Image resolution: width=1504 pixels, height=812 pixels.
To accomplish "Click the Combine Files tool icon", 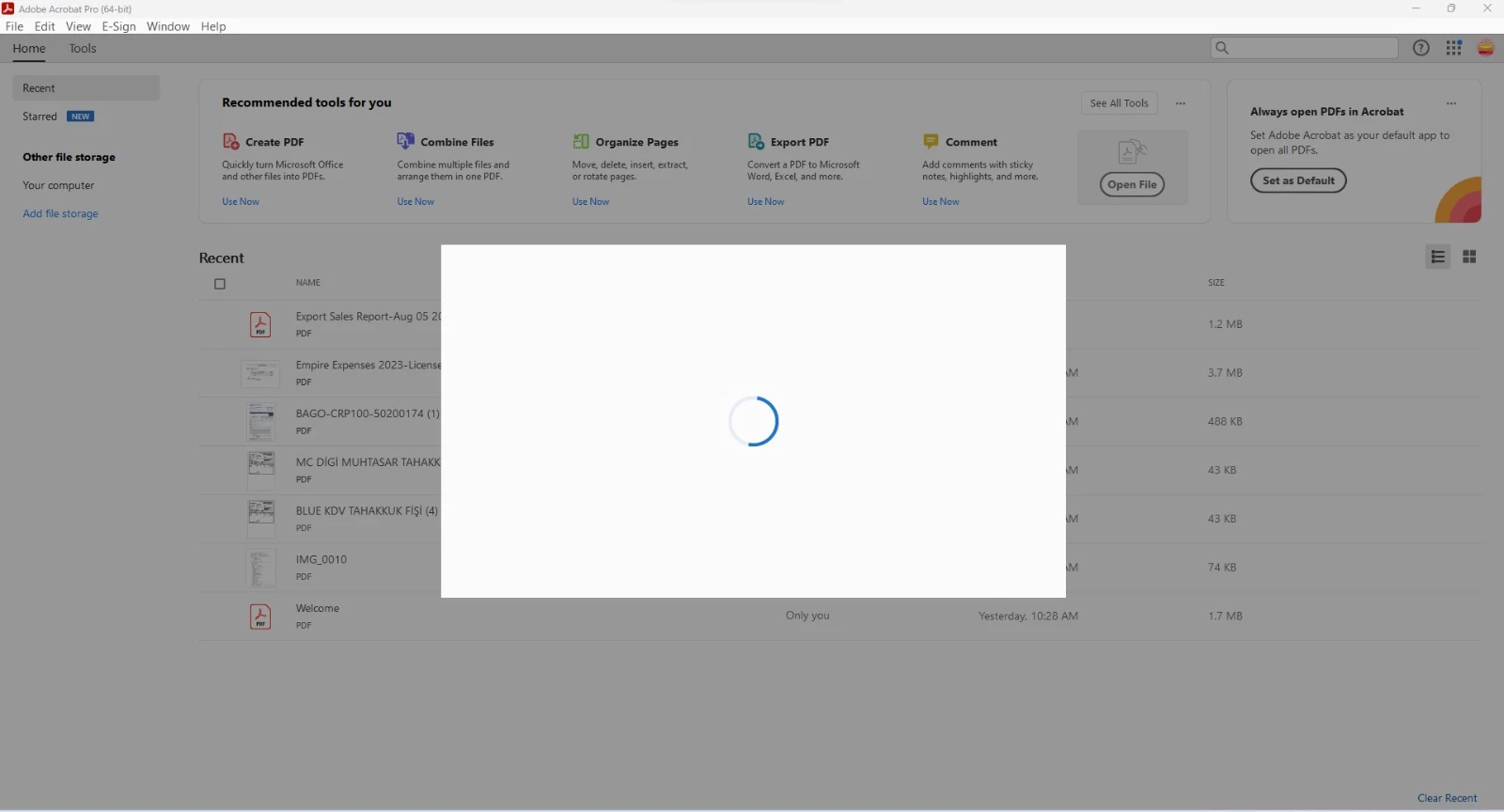I will click(x=405, y=141).
